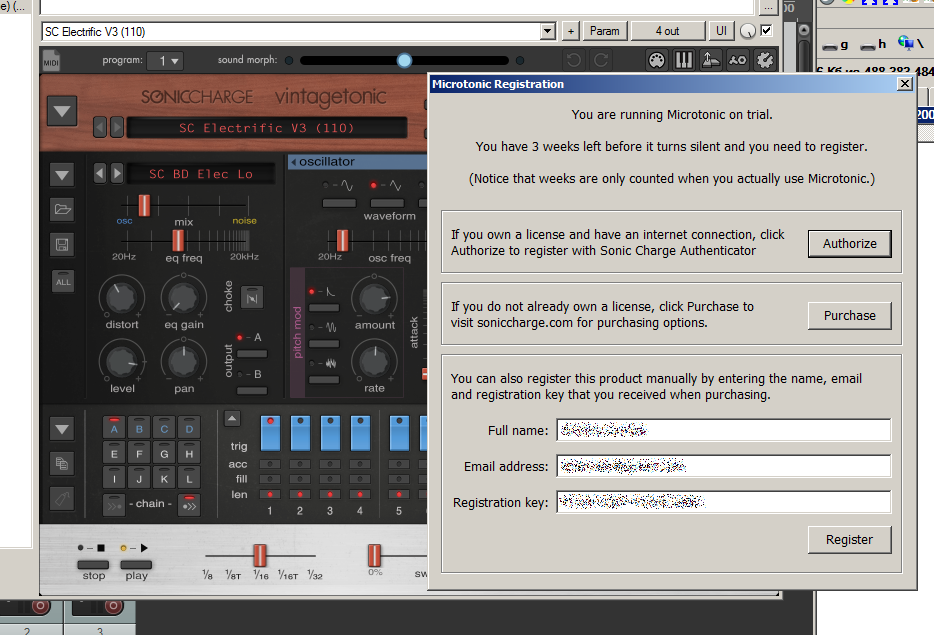
Task: Click the UI button
Action: click(x=721, y=31)
